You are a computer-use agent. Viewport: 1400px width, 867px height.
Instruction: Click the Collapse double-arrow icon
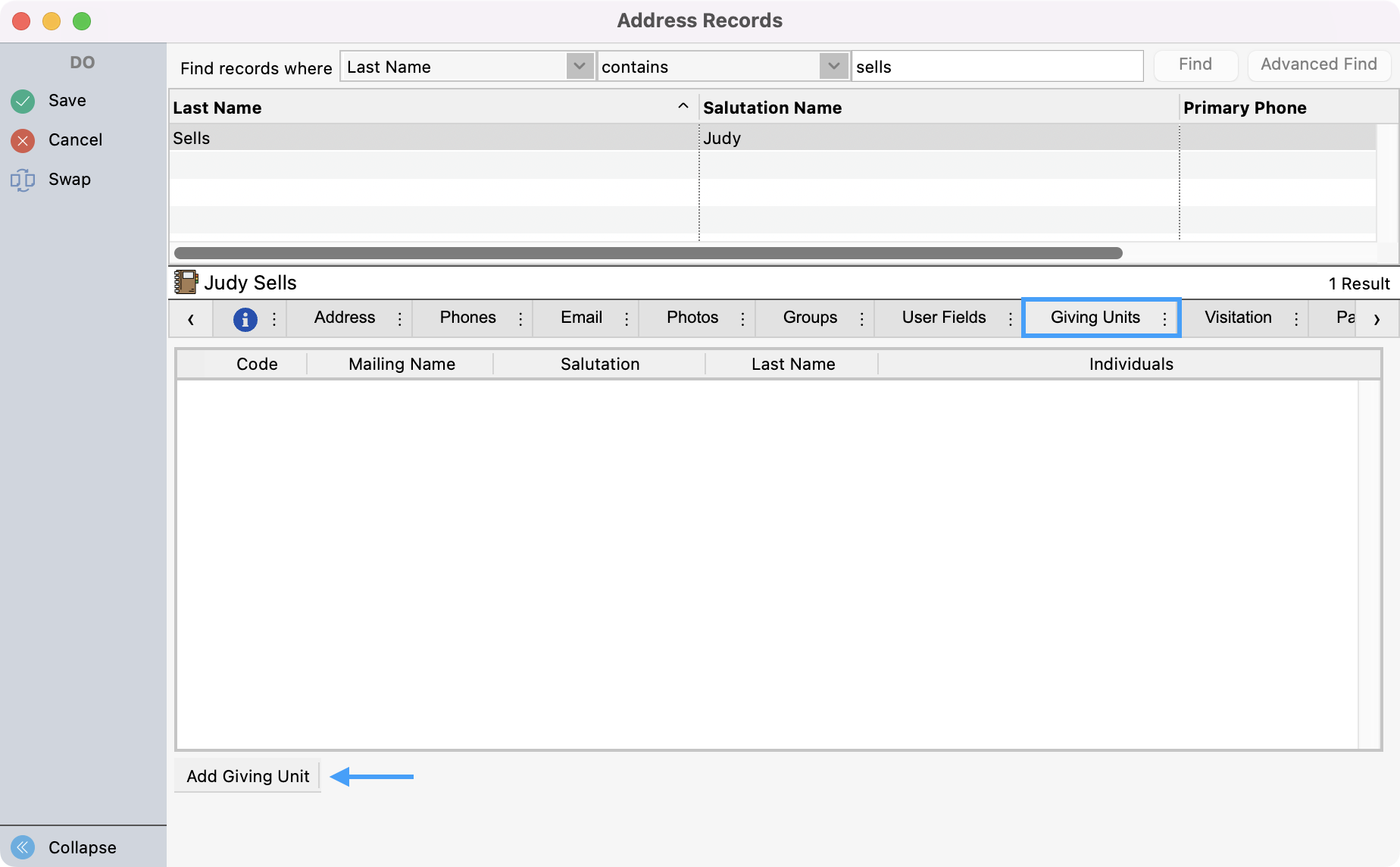tap(23, 847)
